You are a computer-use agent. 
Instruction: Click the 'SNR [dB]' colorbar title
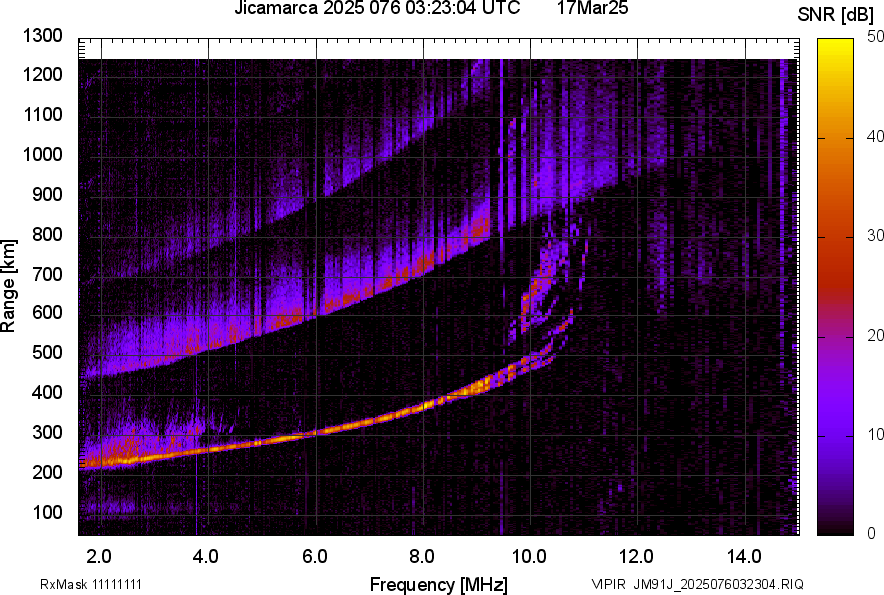tap(836, 15)
